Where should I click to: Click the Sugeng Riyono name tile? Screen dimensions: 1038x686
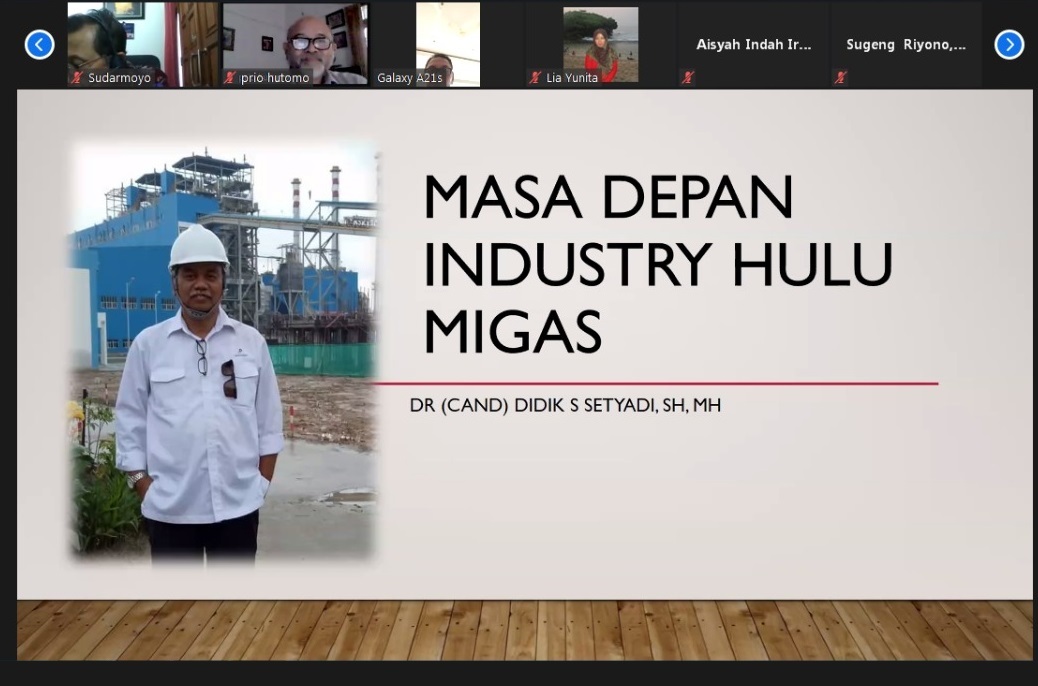tap(905, 45)
